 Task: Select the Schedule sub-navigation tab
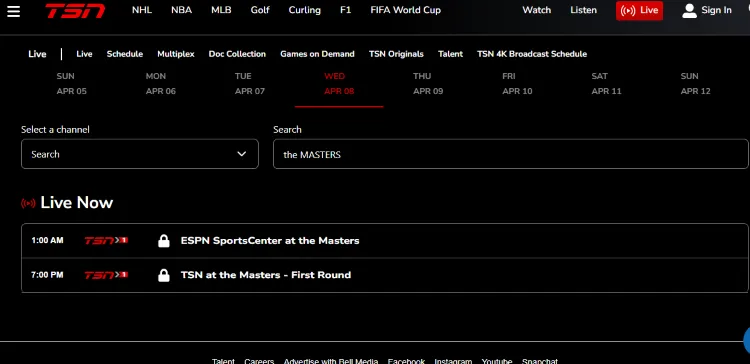point(125,54)
